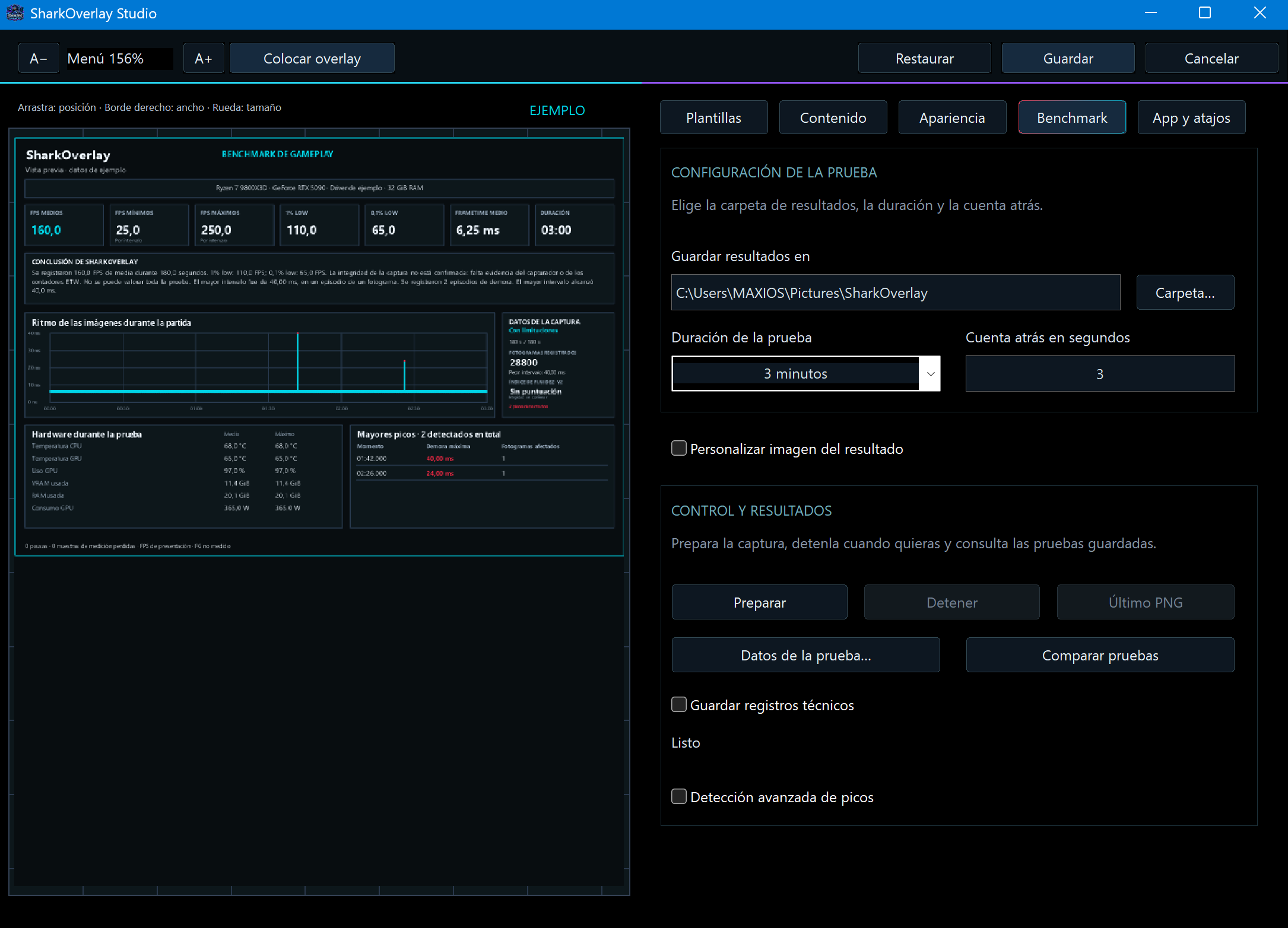Click Colocar overlay button
Screen dimensions: 1288x928
tap(312, 58)
